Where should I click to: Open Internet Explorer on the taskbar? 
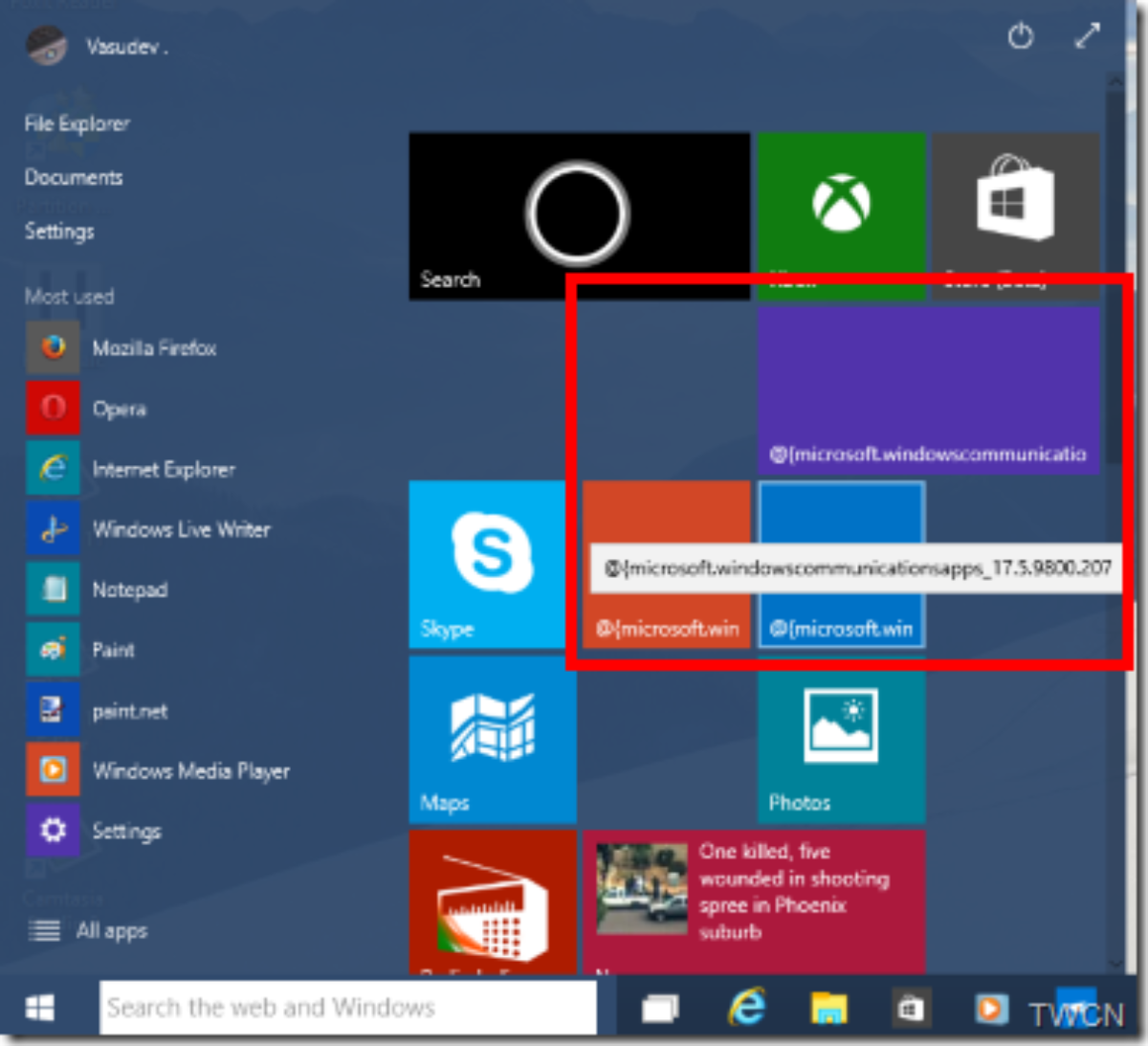pyautogui.click(x=747, y=1009)
